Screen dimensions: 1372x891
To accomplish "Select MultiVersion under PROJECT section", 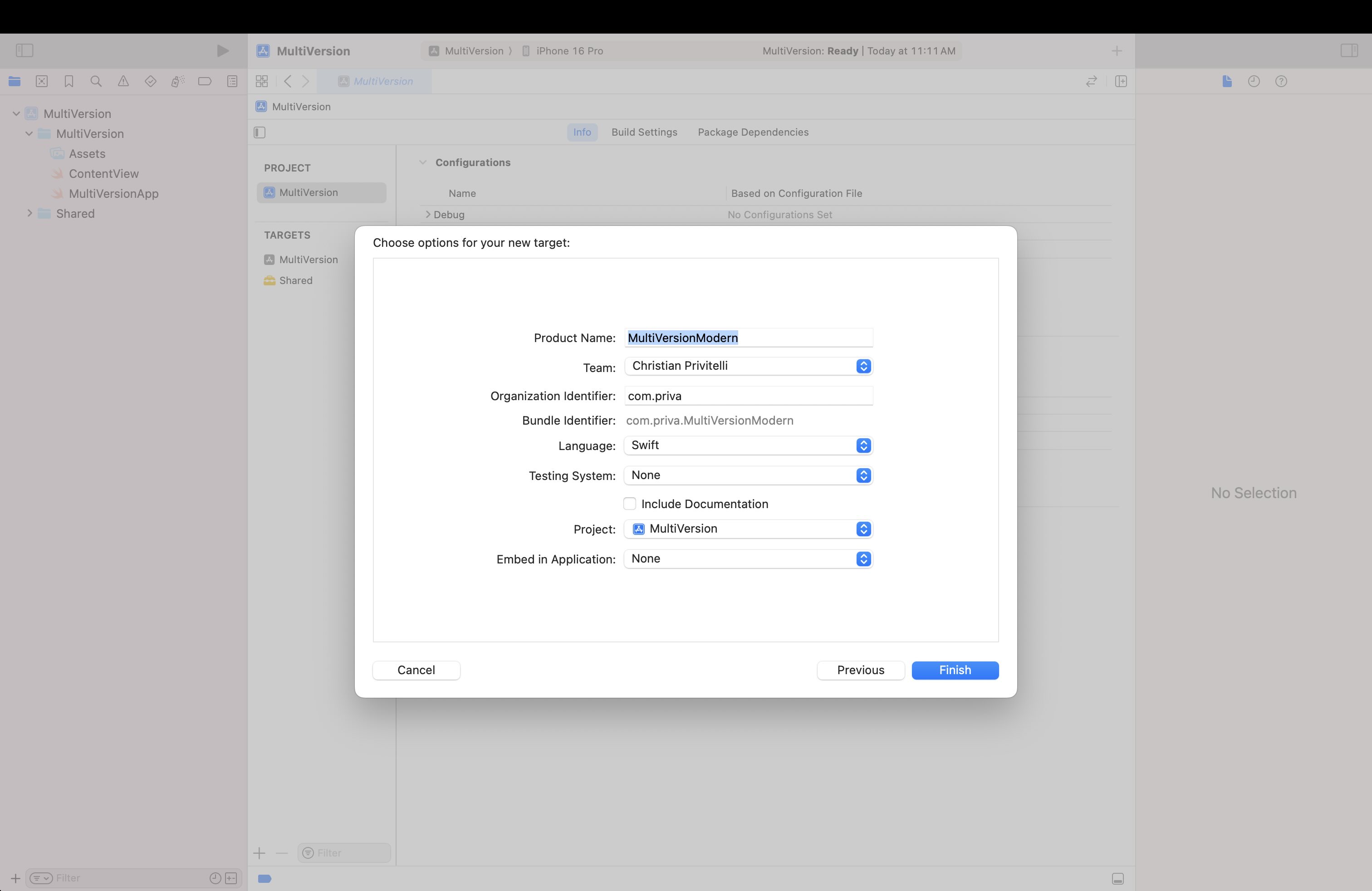I will (322, 192).
